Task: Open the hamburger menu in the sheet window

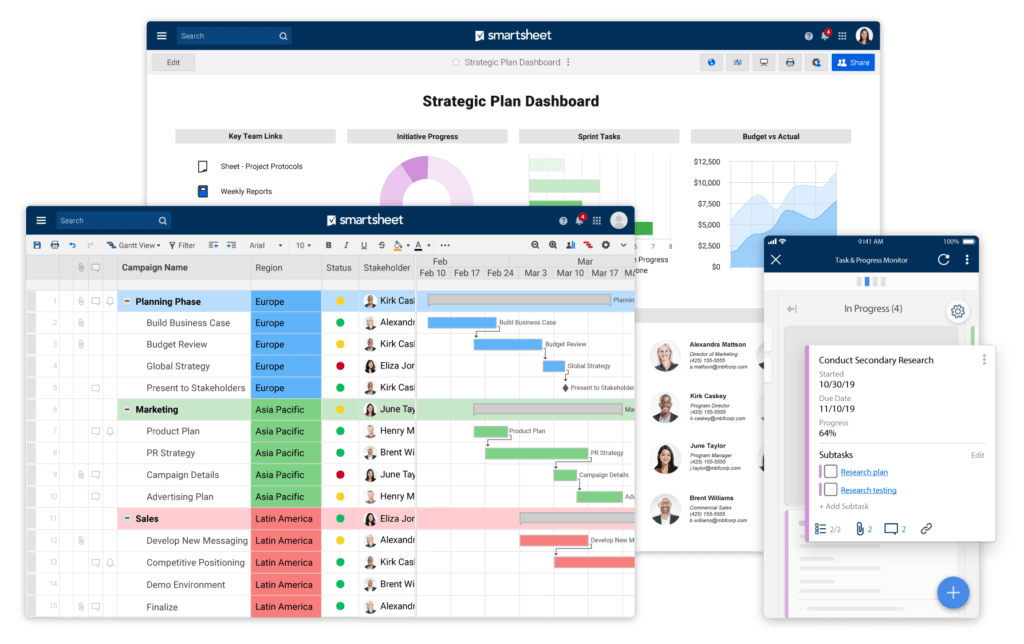Action: (41, 220)
